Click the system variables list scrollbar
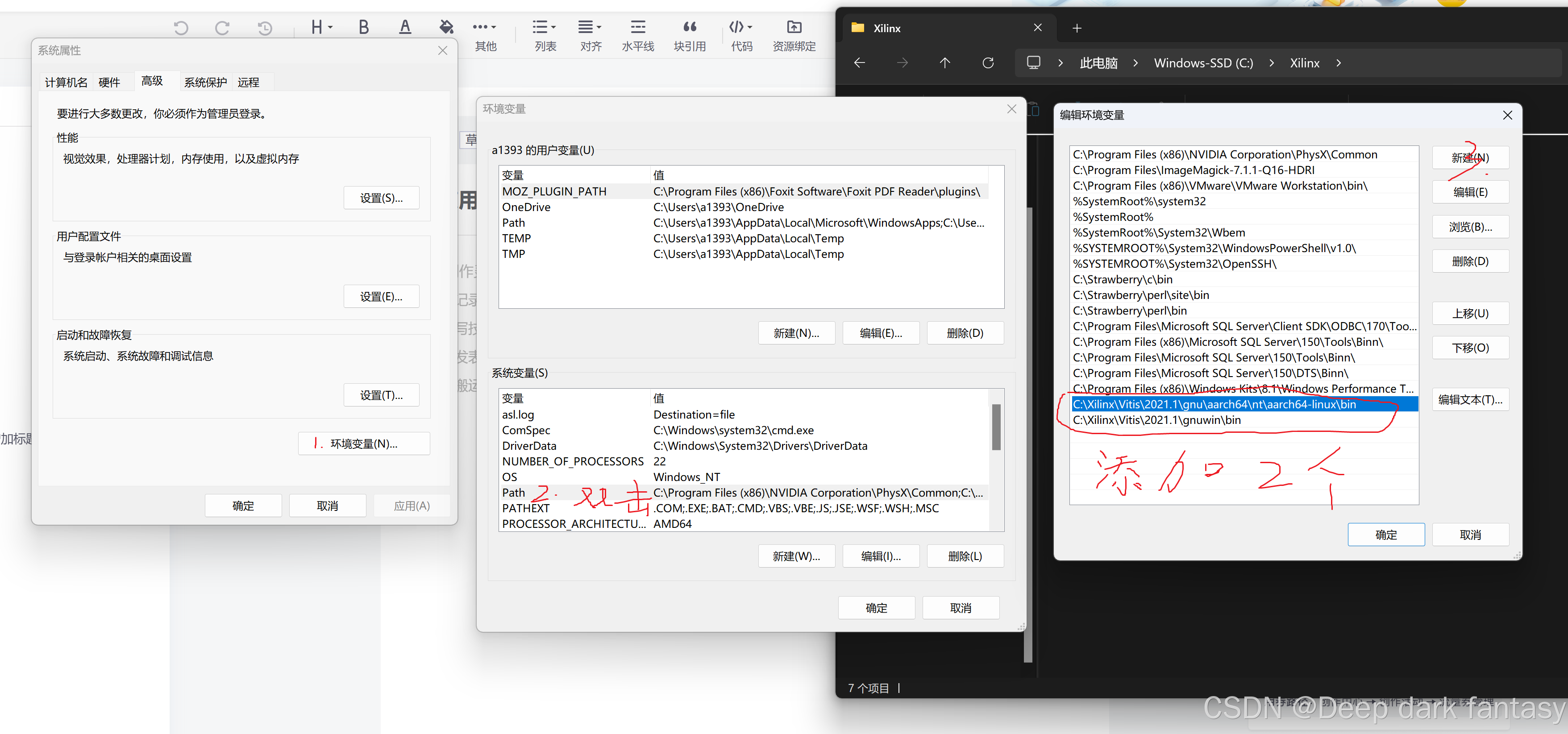The height and width of the screenshot is (734, 1568). [996, 427]
